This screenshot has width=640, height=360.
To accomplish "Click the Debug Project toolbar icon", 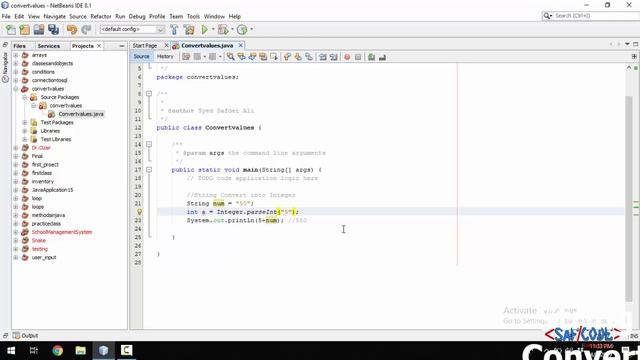I will click(x=223, y=29).
